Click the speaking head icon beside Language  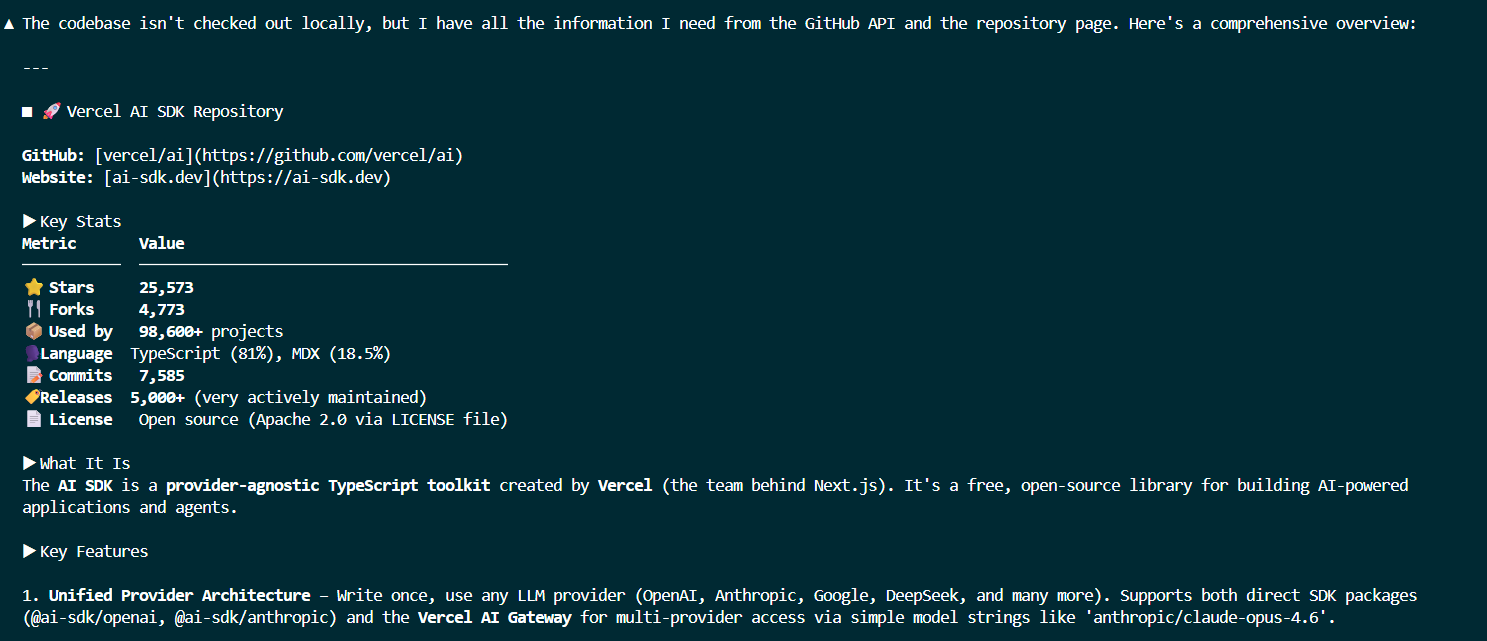pyautogui.click(x=31, y=354)
